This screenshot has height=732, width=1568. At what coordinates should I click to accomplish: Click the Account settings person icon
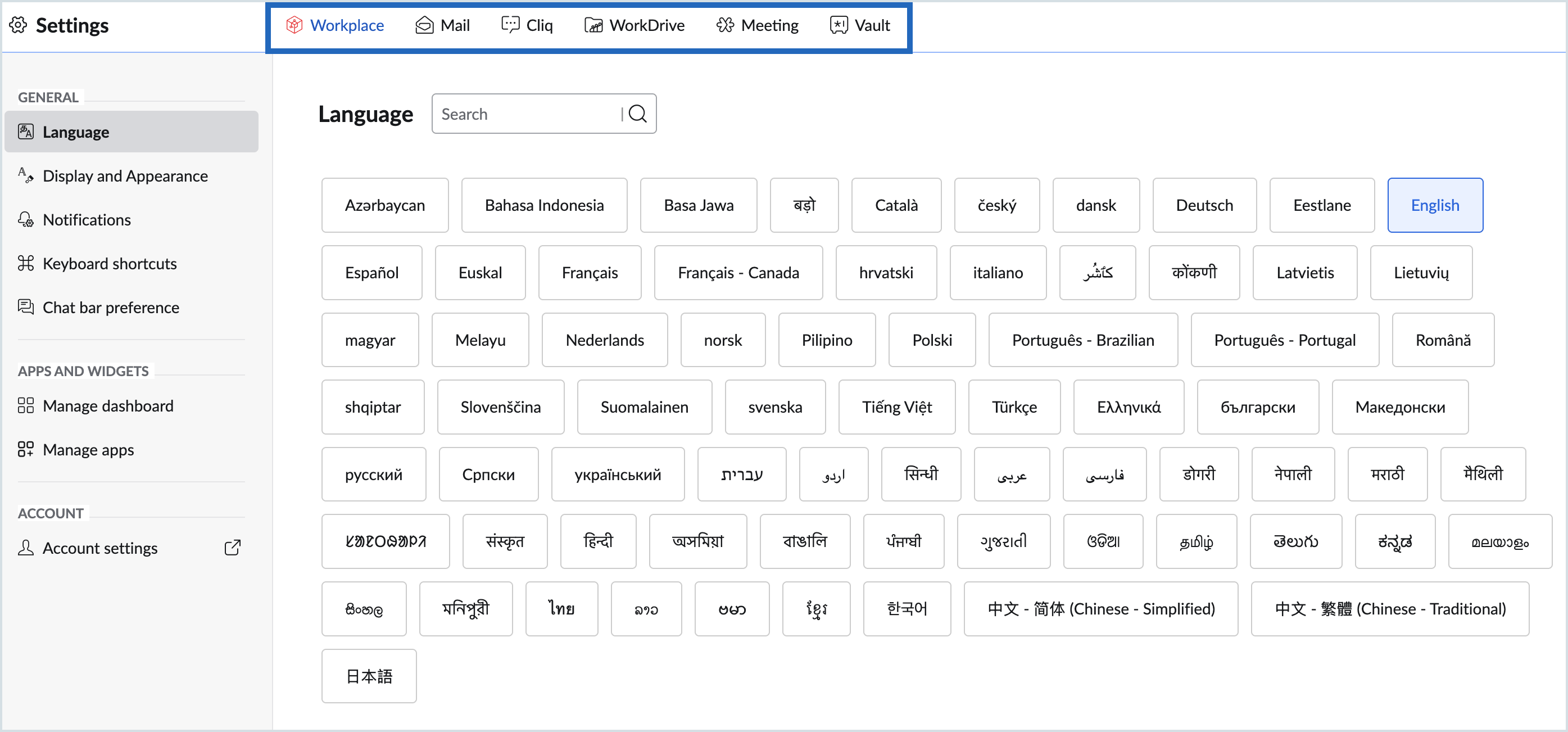pyautogui.click(x=25, y=548)
